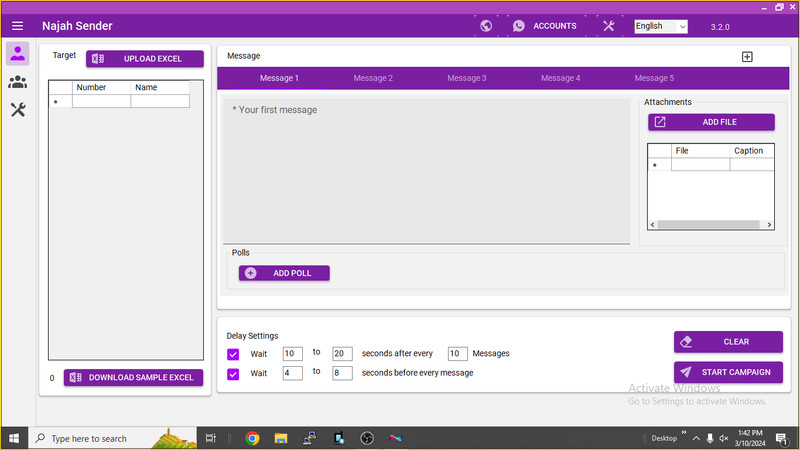Click the UPLOAD EXCEL button

coord(145,59)
